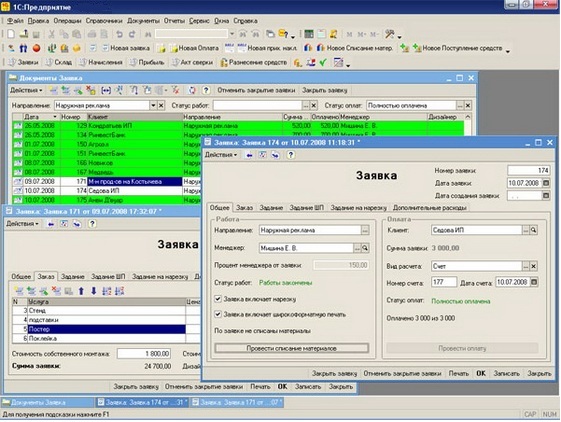Viewport: 561px width, 422px height.
Task: Open selection for Статус работ filter
Action: point(306,105)
